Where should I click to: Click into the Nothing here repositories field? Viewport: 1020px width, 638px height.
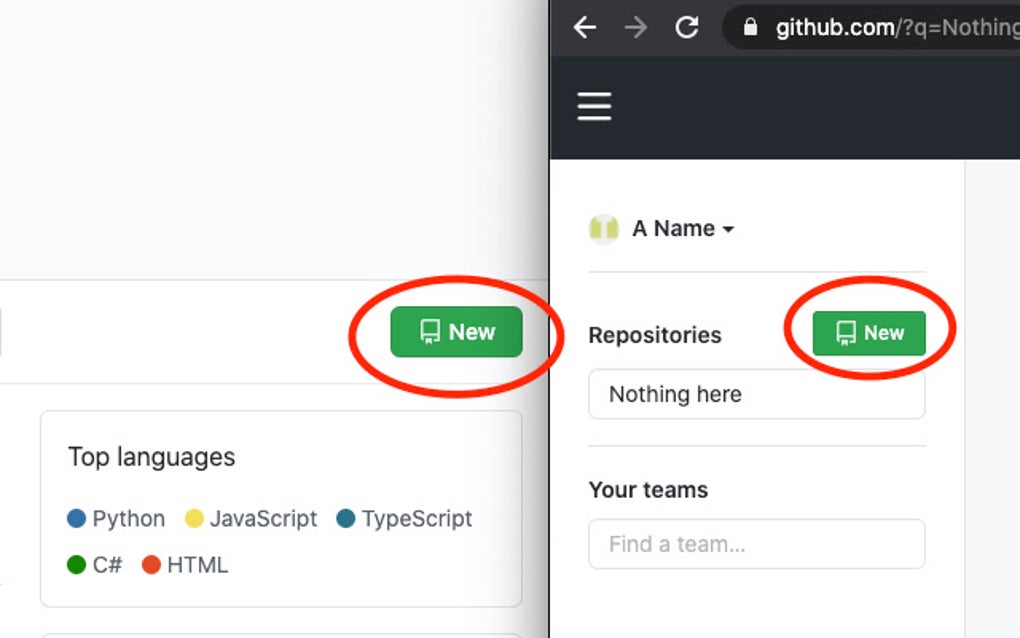pos(756,394)
